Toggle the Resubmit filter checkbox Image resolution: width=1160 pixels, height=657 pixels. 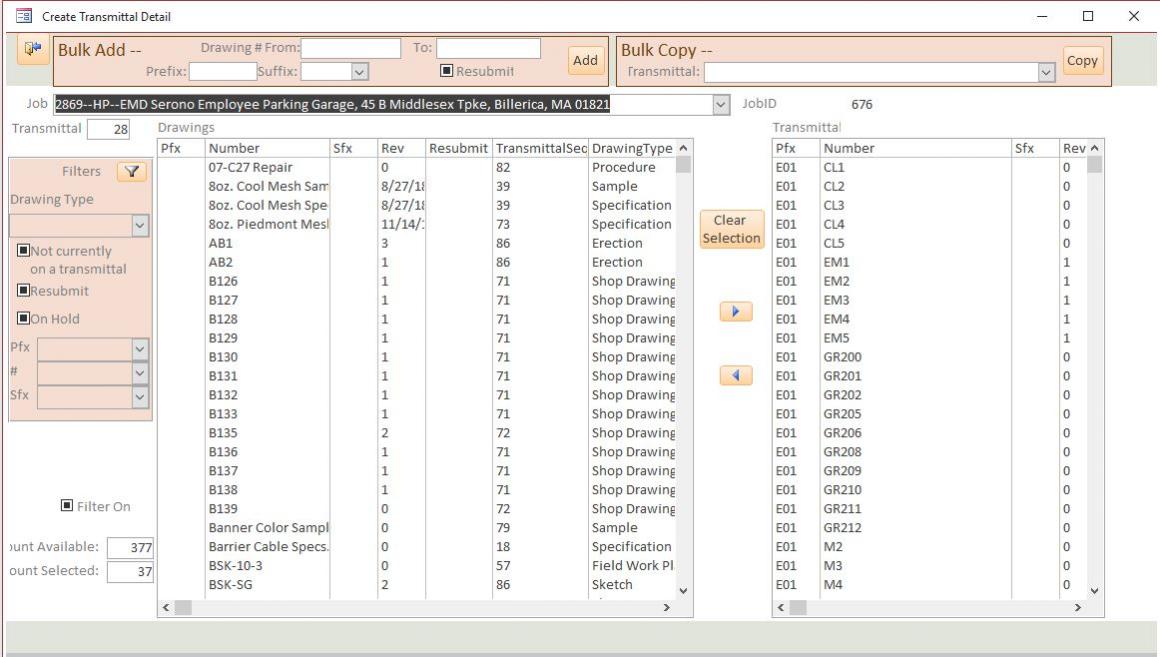pos(24,291)
